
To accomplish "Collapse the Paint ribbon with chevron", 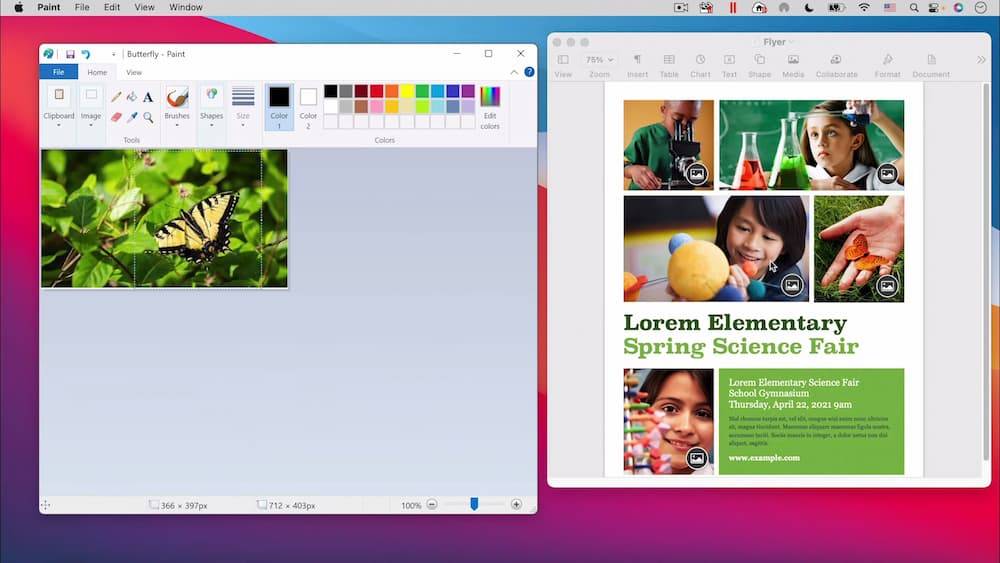I will (514, 72).
